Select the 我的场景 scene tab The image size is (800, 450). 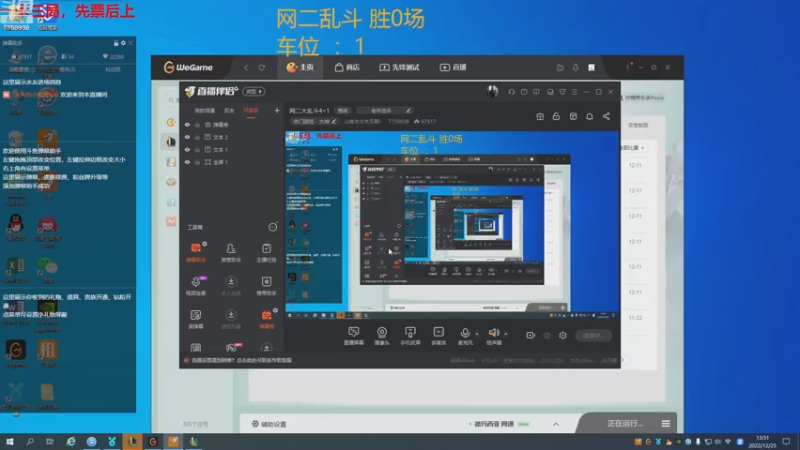coord(205,110)
